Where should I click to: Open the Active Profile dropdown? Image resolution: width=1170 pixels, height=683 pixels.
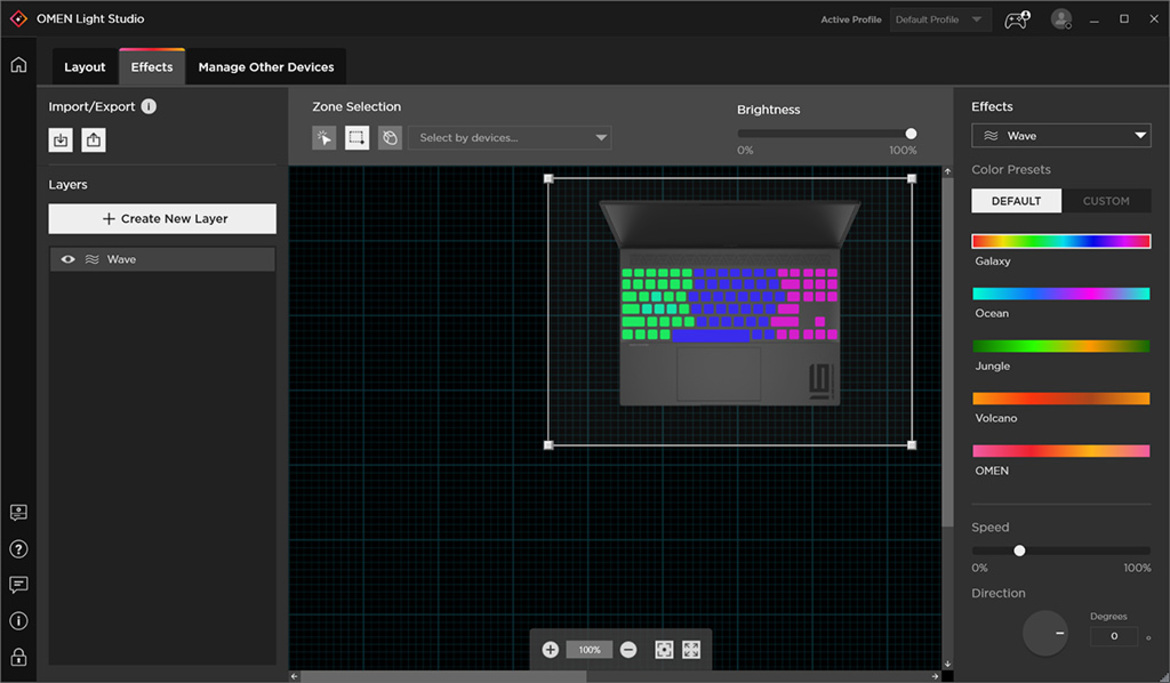[x=940, y=19]
